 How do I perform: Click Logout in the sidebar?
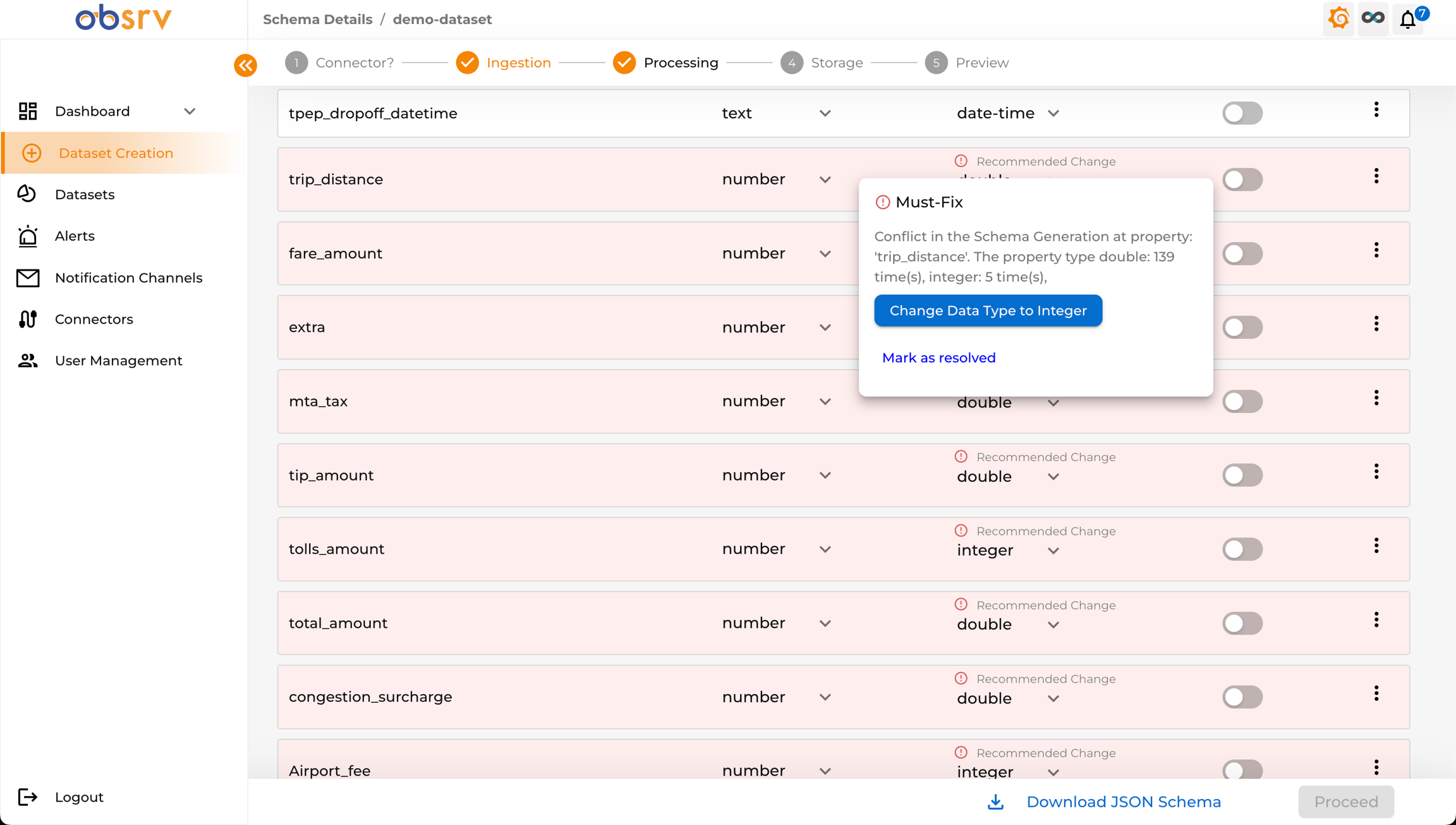click(79, 797)
